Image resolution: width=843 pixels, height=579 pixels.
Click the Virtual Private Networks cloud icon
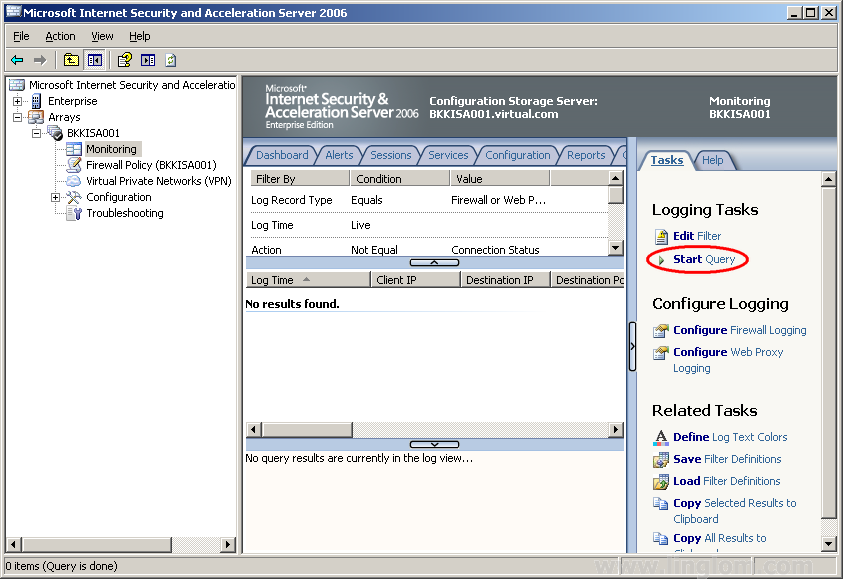click(x=74, y=181)
